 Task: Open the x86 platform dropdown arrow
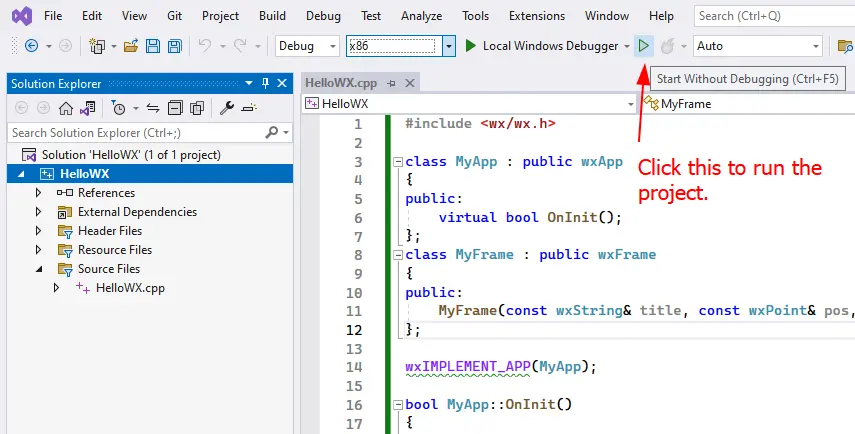pyautogui.click(x=448, y=46)
